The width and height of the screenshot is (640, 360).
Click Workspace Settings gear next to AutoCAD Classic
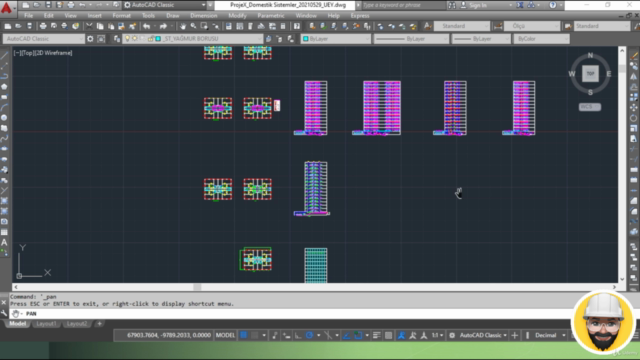coord(90,39)
